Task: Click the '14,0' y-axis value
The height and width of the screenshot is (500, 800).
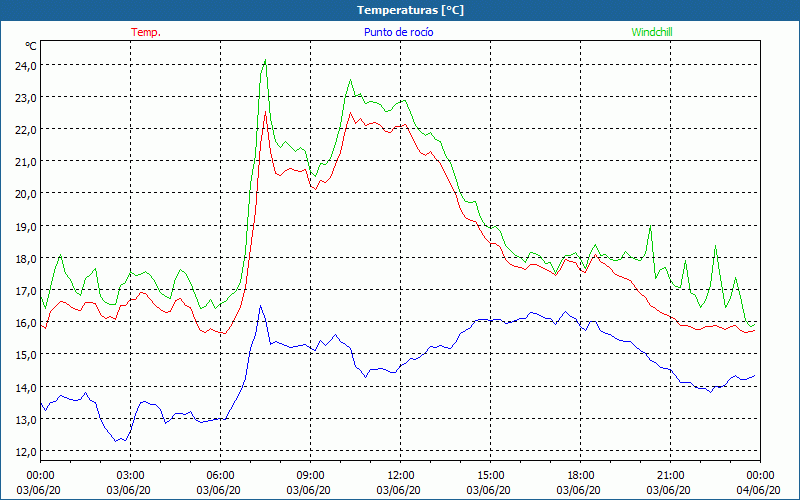Action: (x=26, y=388)
